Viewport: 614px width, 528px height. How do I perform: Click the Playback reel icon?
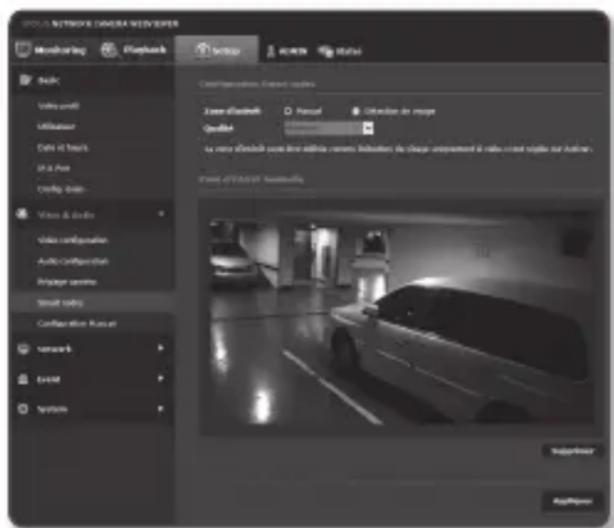(107, 51)
